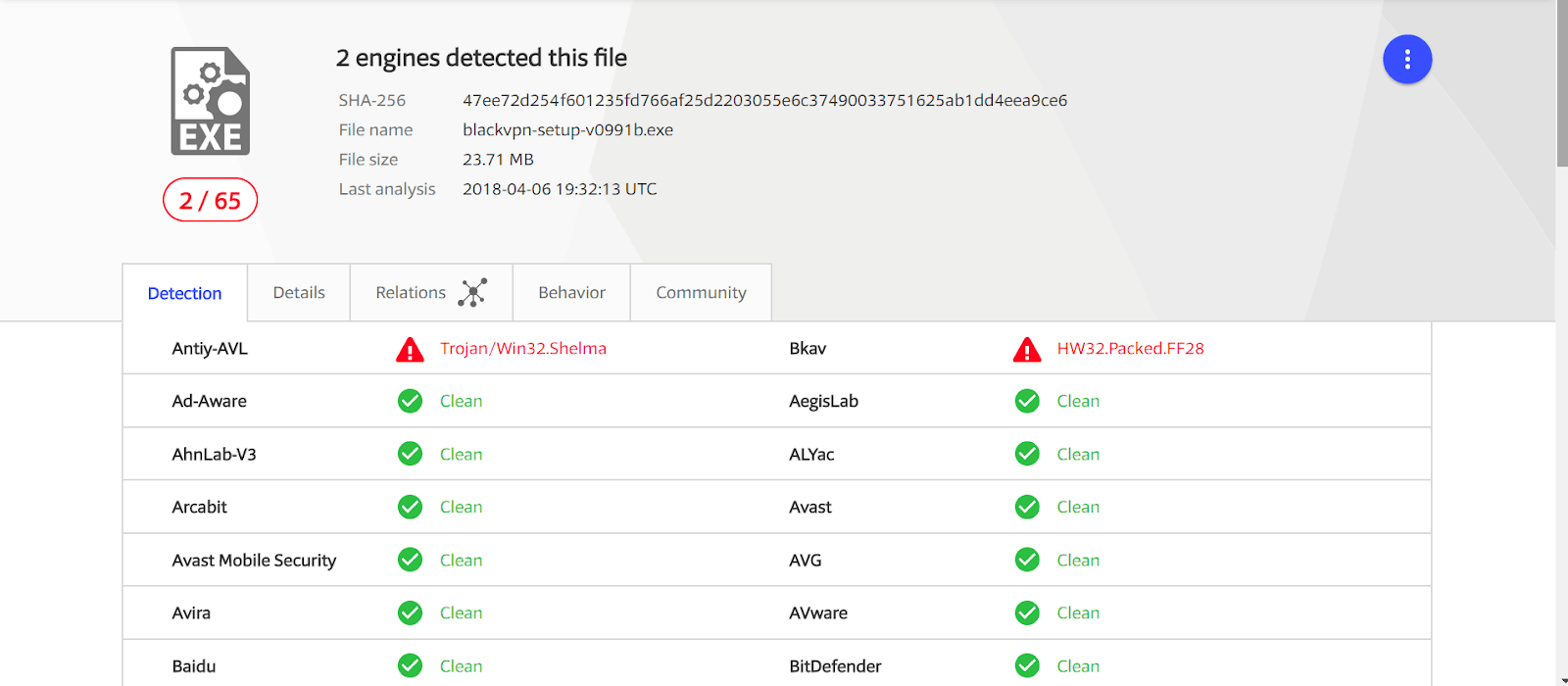The width and height of the screenshot is (1568, 686).
Task: Click red warning icon beside Trojan/Win32.Shelma
Action: tap(410, 349)
